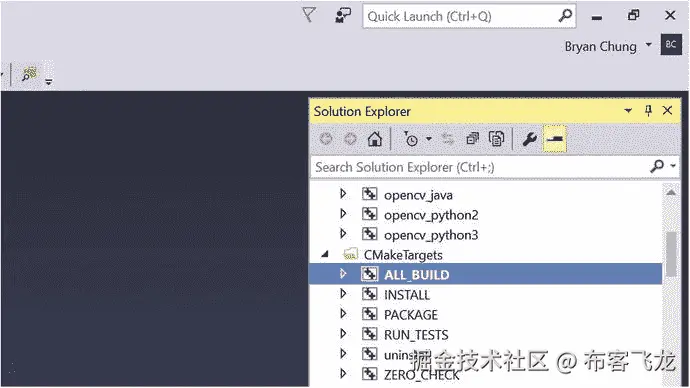
Task: Select the ALL_BUILD project
Action: (417, 275)
